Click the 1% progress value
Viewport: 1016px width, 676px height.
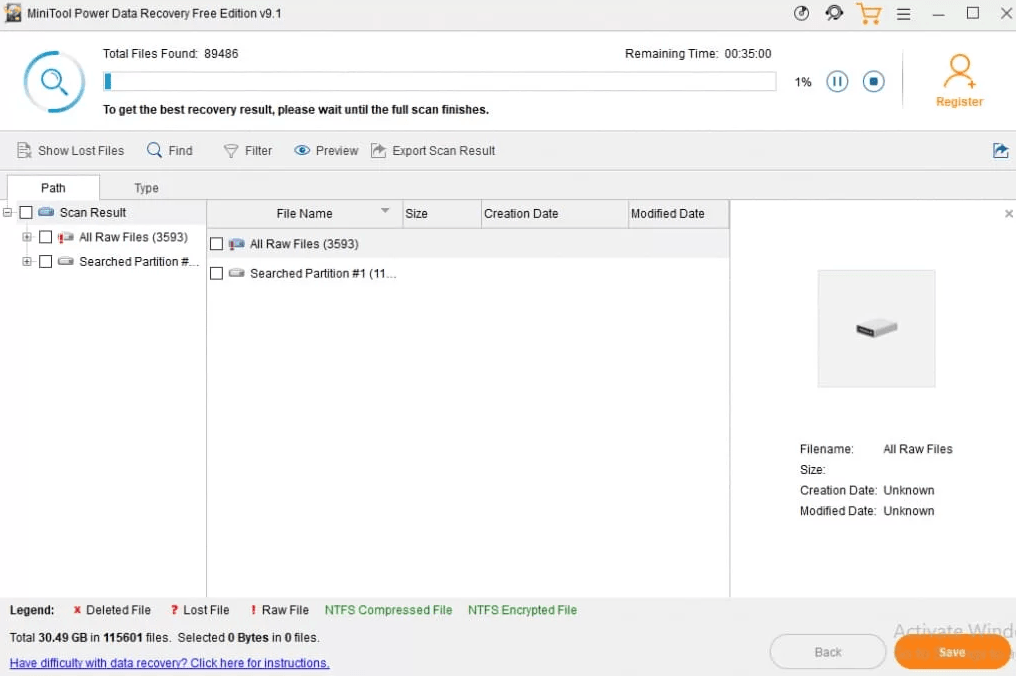(x=803, y=82)
